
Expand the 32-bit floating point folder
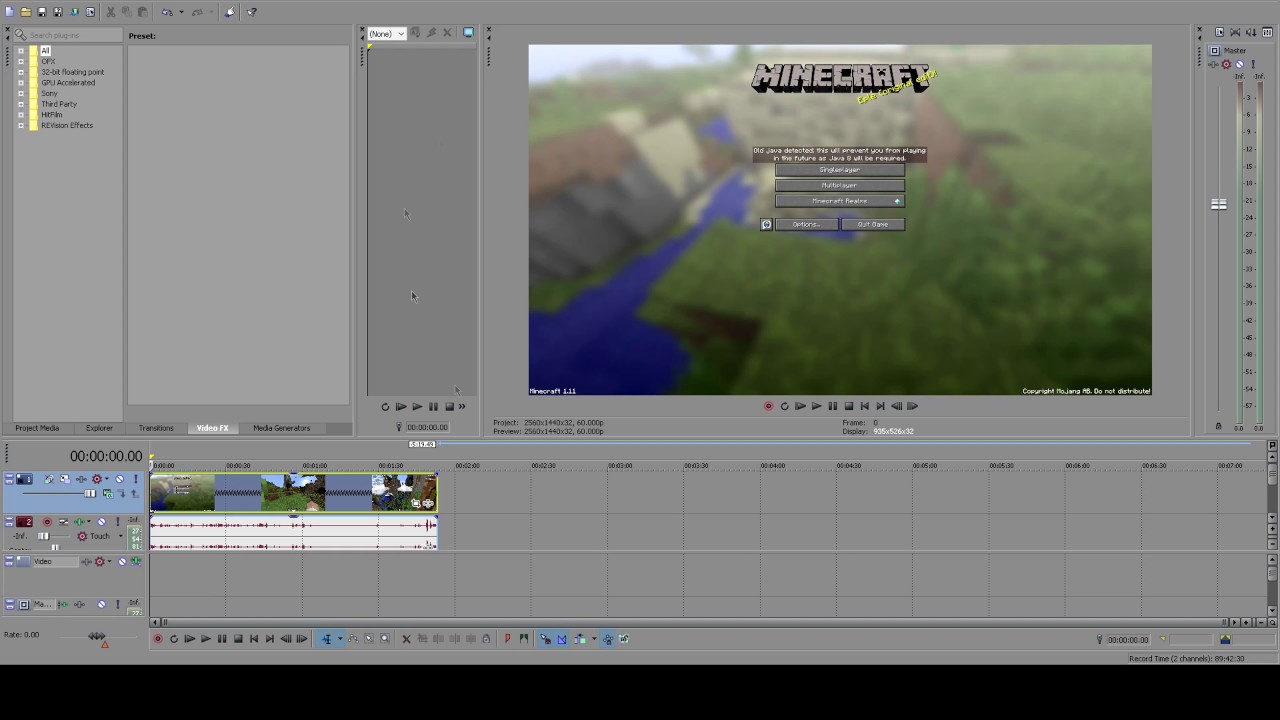tap(21, 72)
